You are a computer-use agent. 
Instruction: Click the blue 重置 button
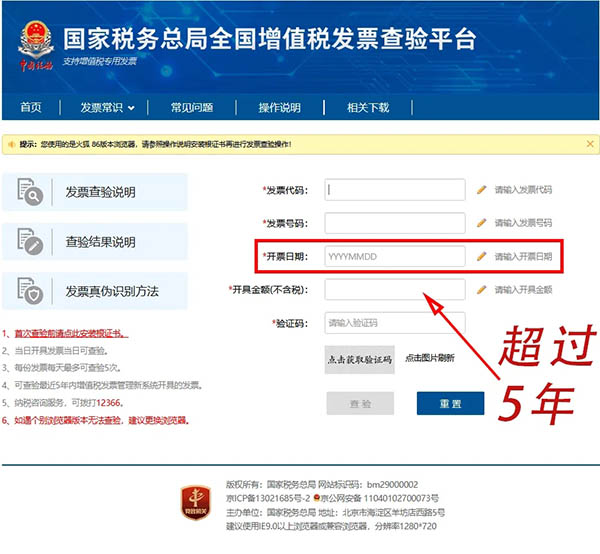pos(450,403)
